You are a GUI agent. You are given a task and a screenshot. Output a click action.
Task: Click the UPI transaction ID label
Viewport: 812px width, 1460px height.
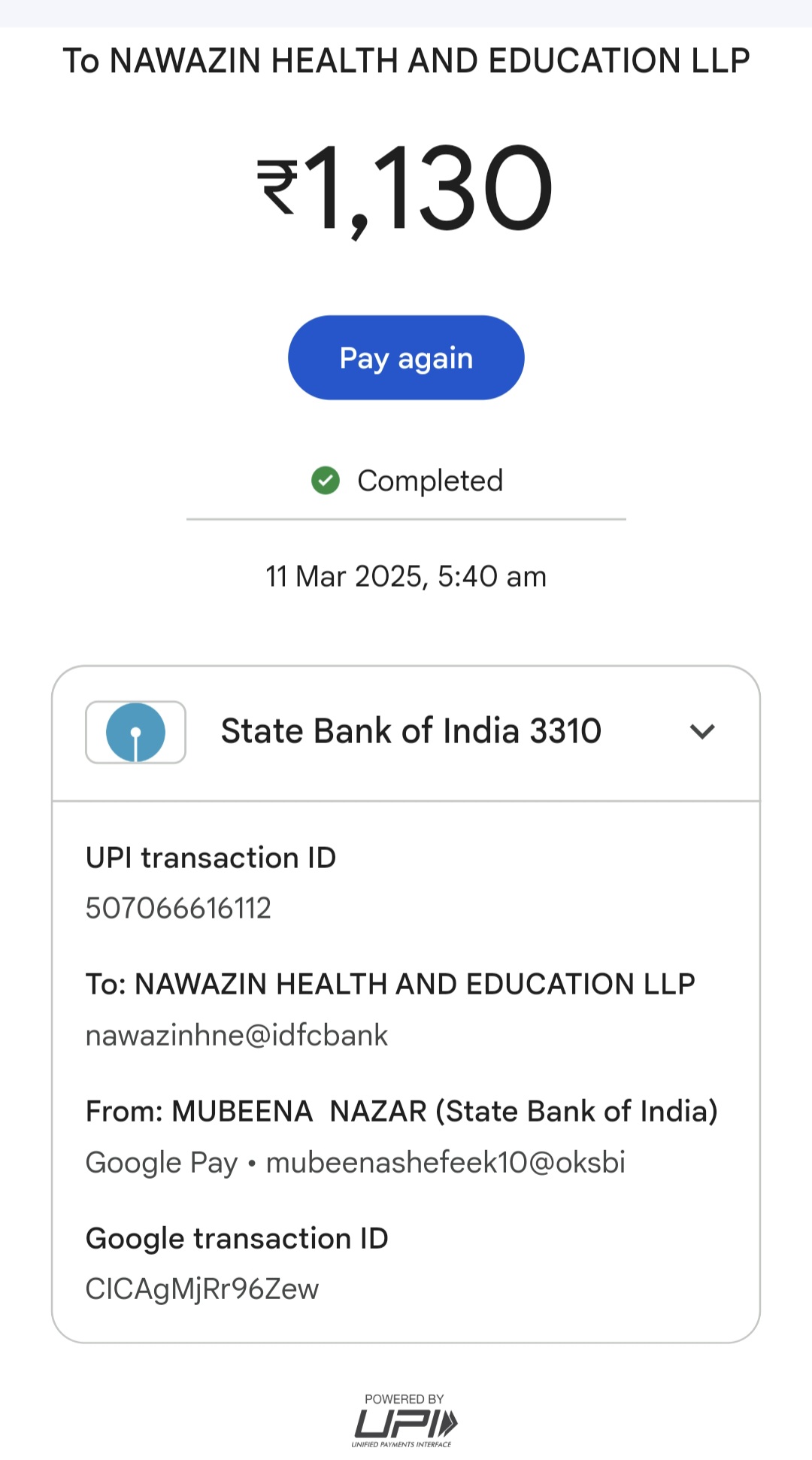[x=211, y=858]
